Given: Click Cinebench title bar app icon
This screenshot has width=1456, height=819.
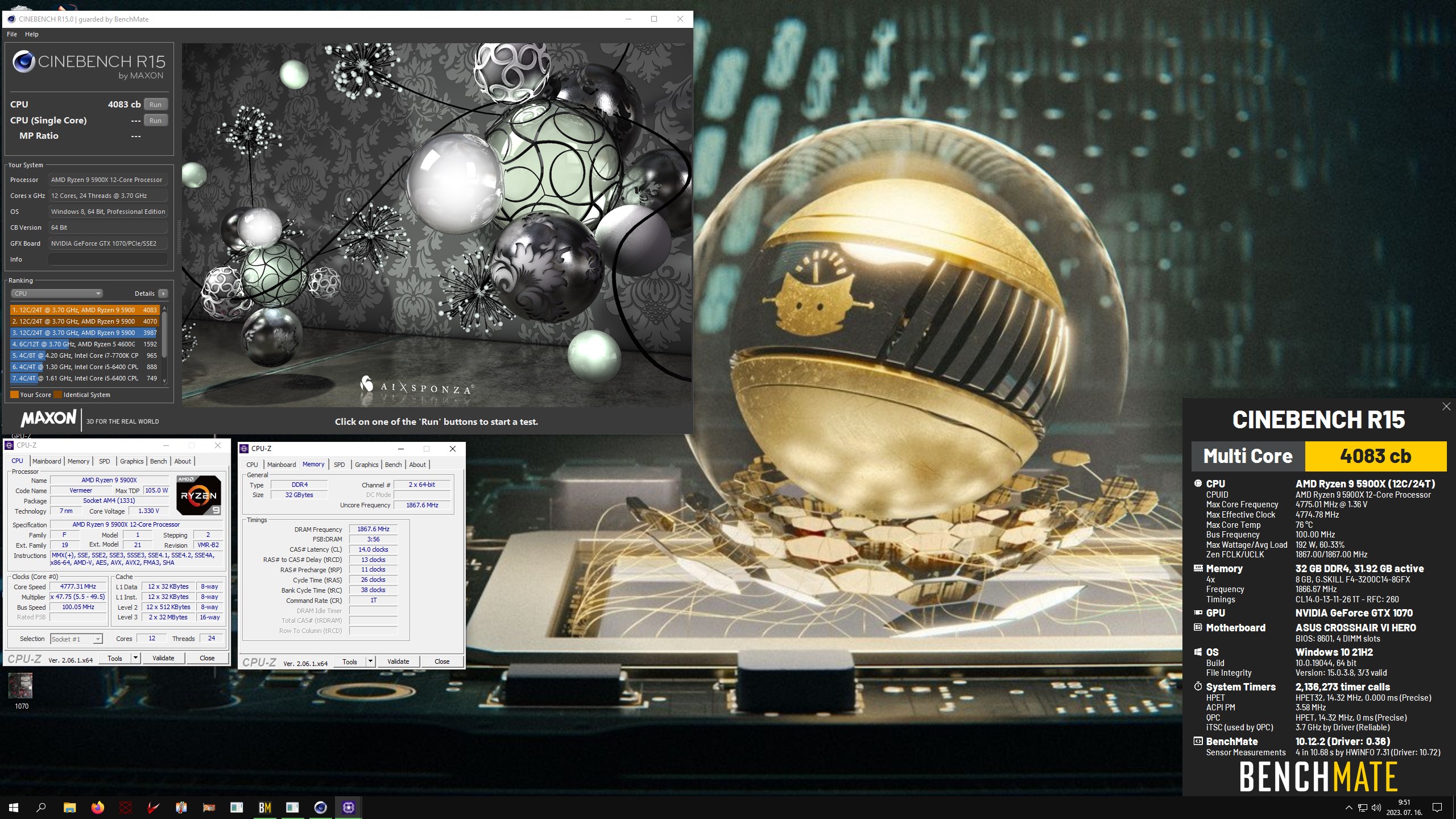Looking at the screenshot, I should [11, 19].
